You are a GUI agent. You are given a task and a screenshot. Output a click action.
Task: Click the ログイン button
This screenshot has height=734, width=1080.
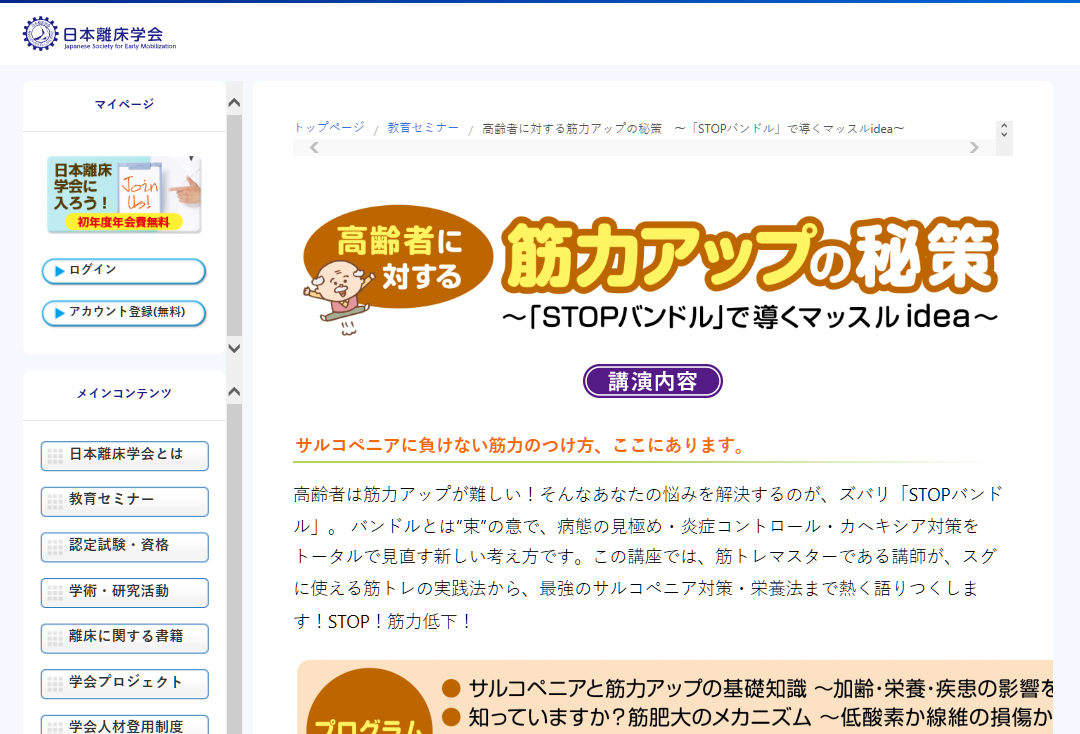click(124, 271)
